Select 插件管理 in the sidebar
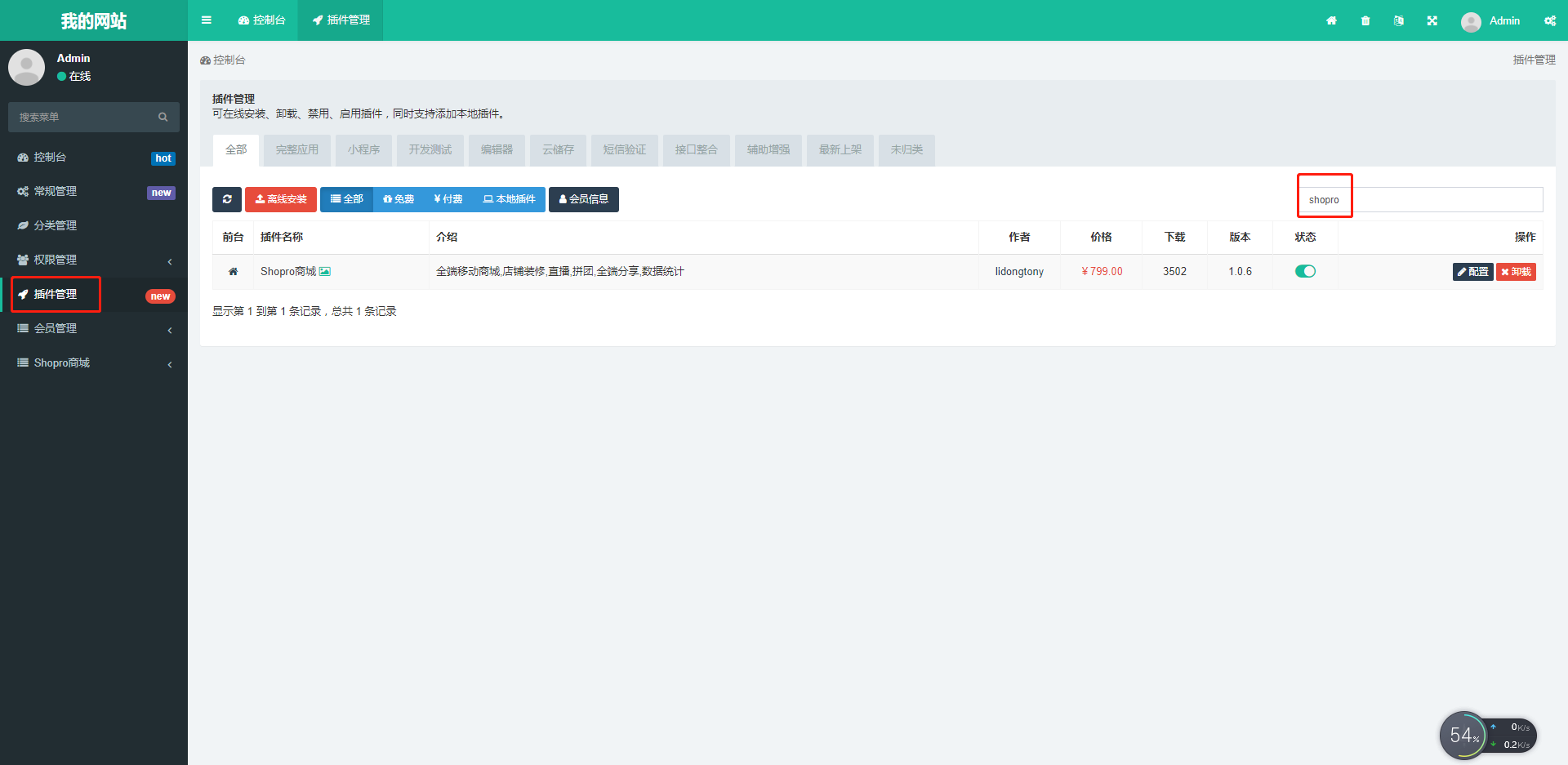The width and height of the screenshot is (1568, 765). coord(94,294)
